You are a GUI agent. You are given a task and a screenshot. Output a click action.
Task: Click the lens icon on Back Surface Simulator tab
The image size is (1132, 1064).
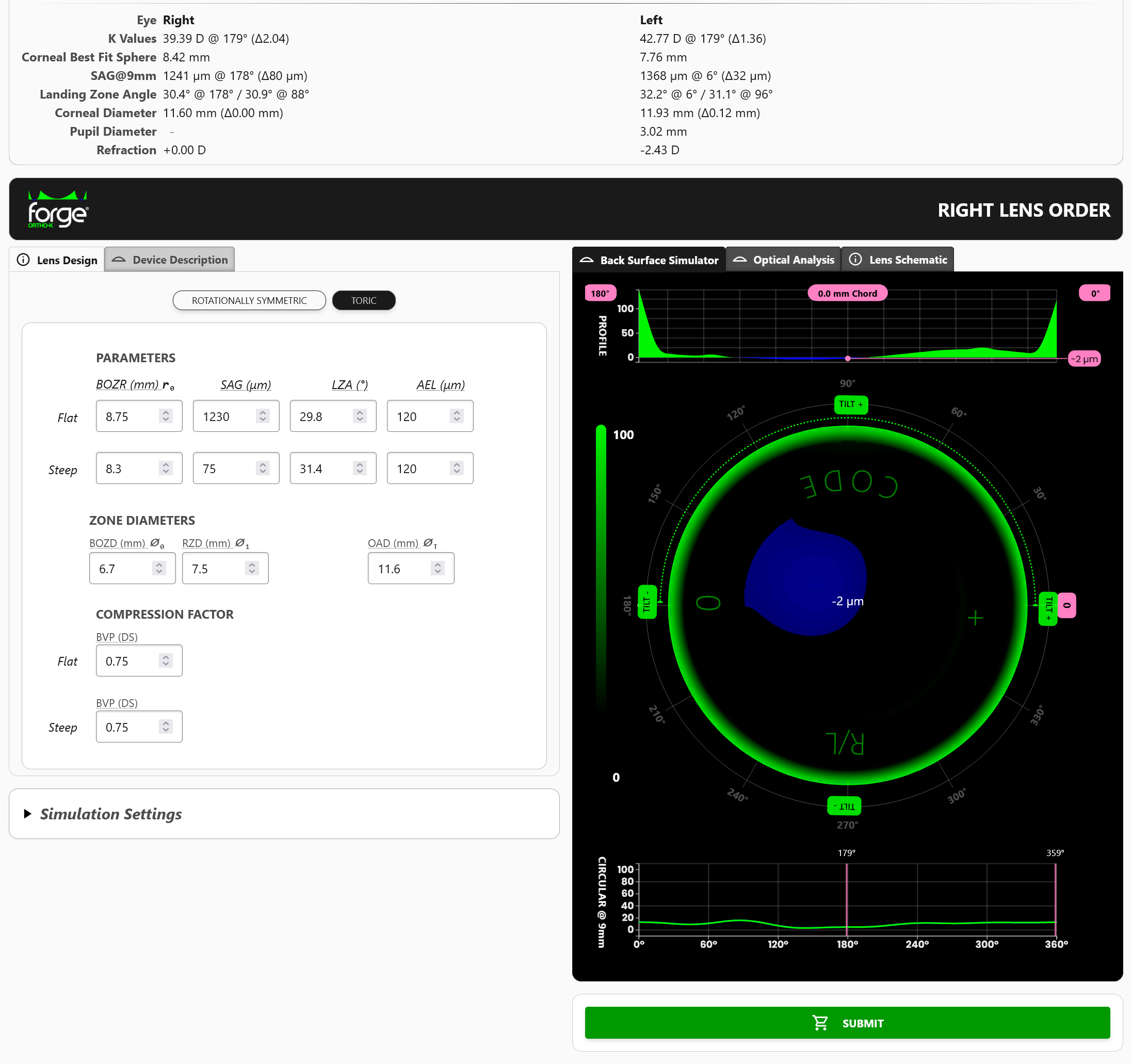click(x=587, y=260)
